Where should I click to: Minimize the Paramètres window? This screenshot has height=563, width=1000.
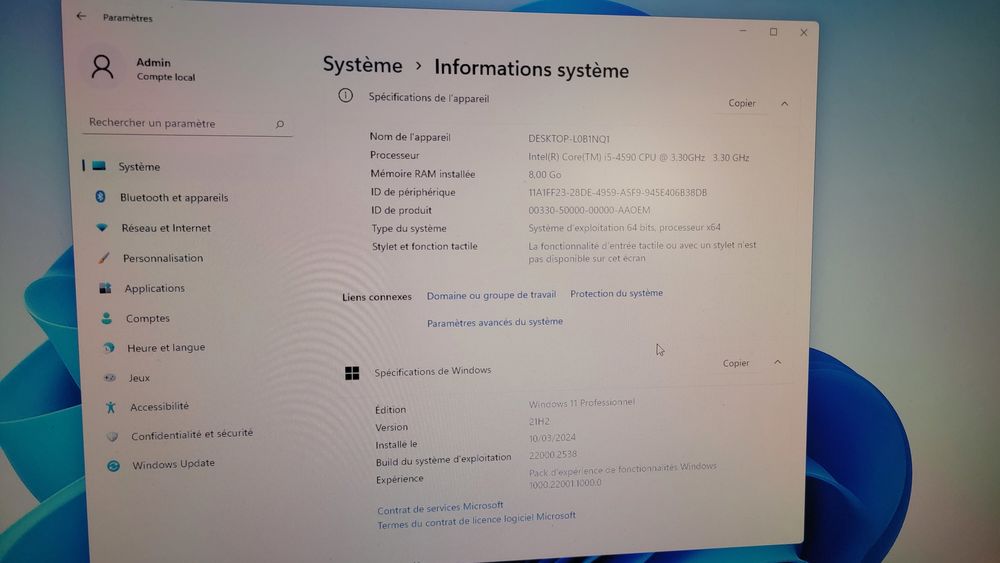743,31
